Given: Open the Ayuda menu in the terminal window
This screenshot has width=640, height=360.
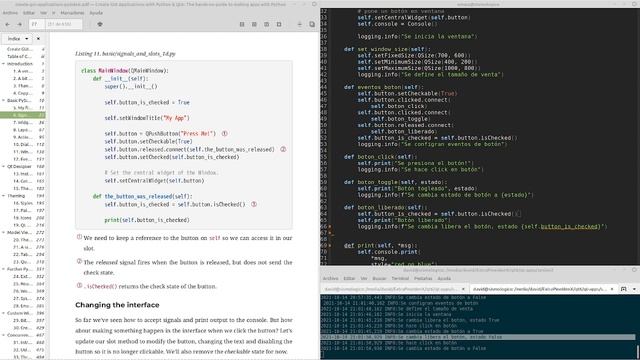Looking at the screenshot, I should click(444, 278).
